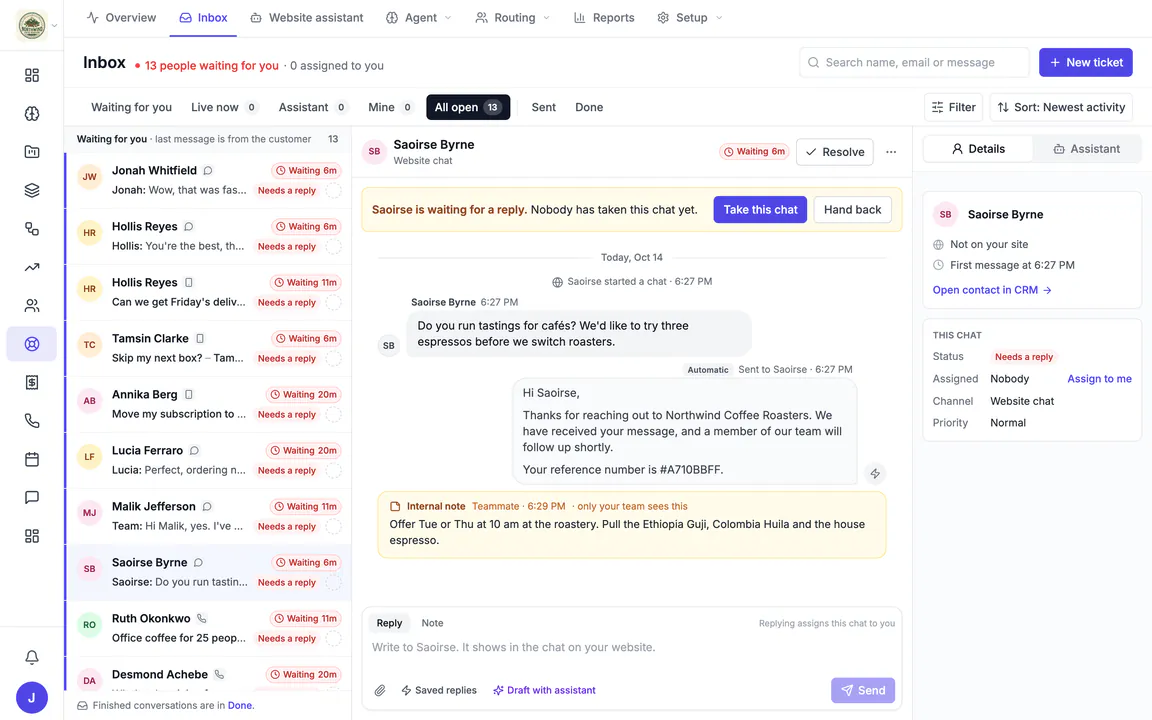Select the Live now filter tab
1152x720 pixels.
pos(224,107)
